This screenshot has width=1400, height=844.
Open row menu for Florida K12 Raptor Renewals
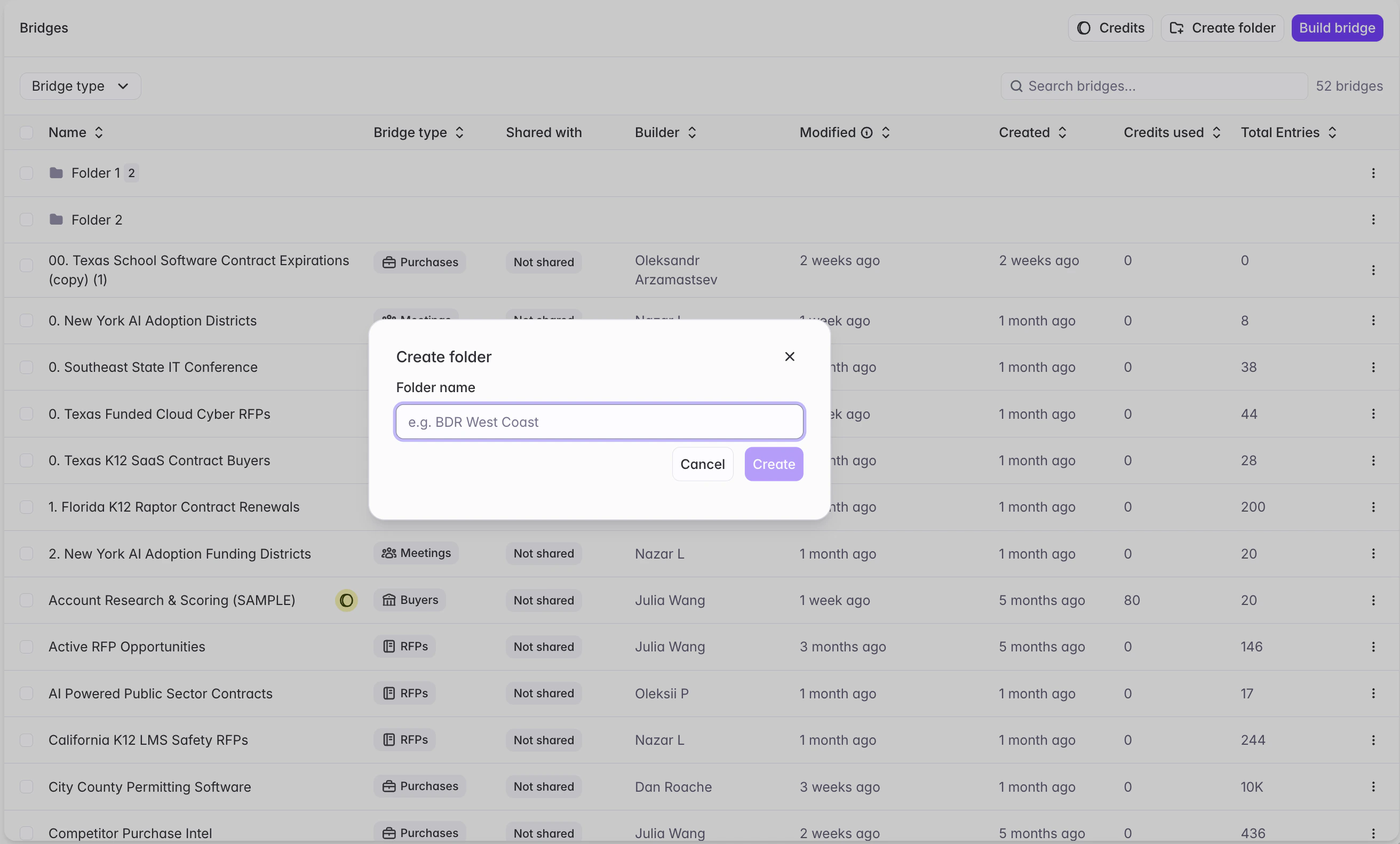tap(1373, 507)
